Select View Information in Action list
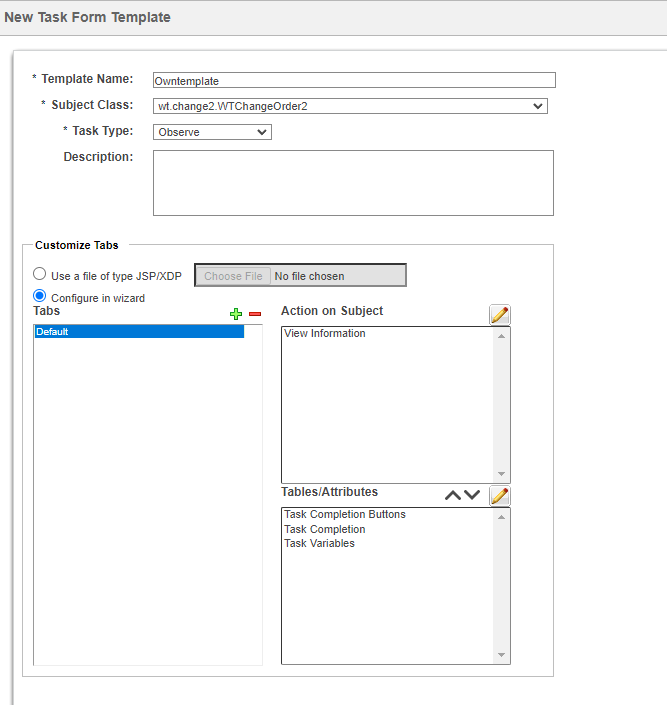This screenshot has width=667, height=705. [x=325, y=334]
